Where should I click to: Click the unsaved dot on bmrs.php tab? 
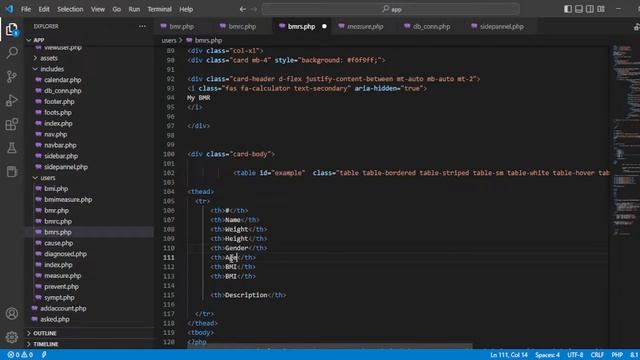coord(324,27)
